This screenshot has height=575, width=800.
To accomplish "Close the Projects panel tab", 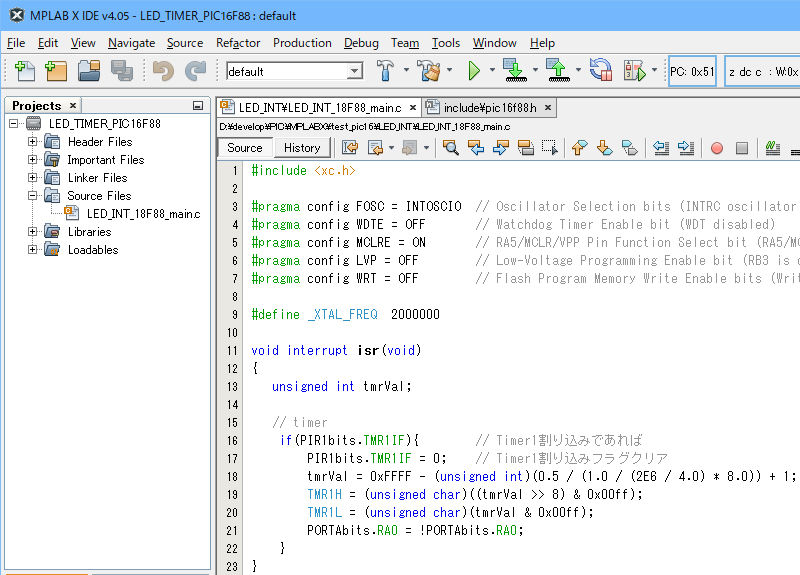I will [x=73, y=105].
